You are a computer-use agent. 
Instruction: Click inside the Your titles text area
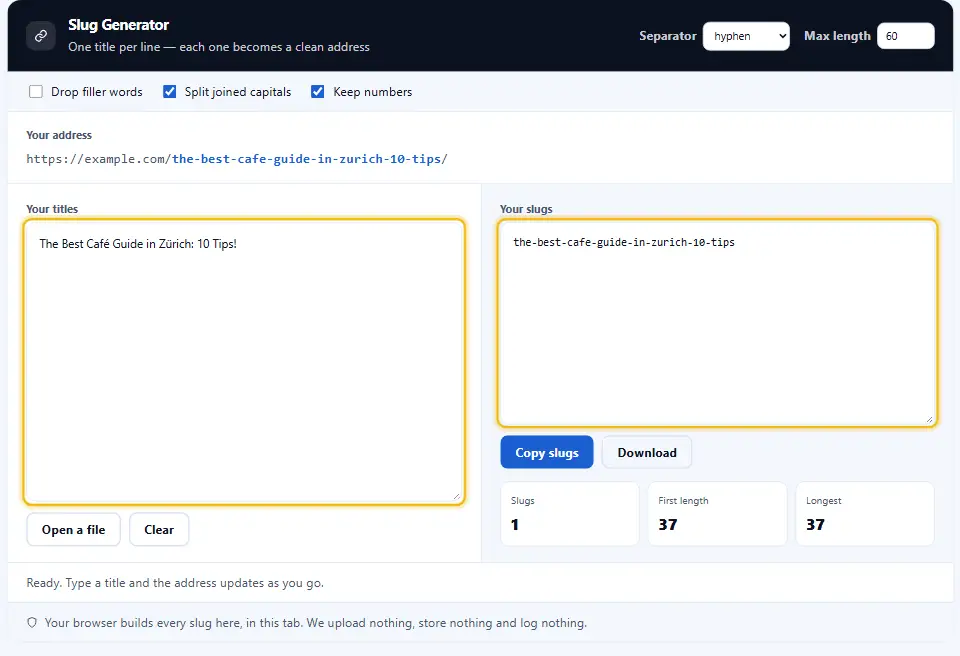tap(244, 362)
